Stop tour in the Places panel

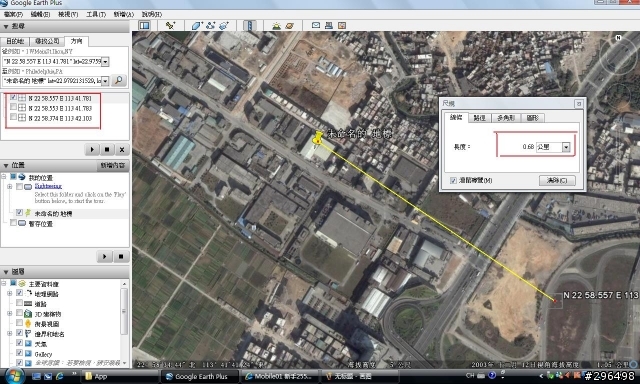[x=121, y=256]
